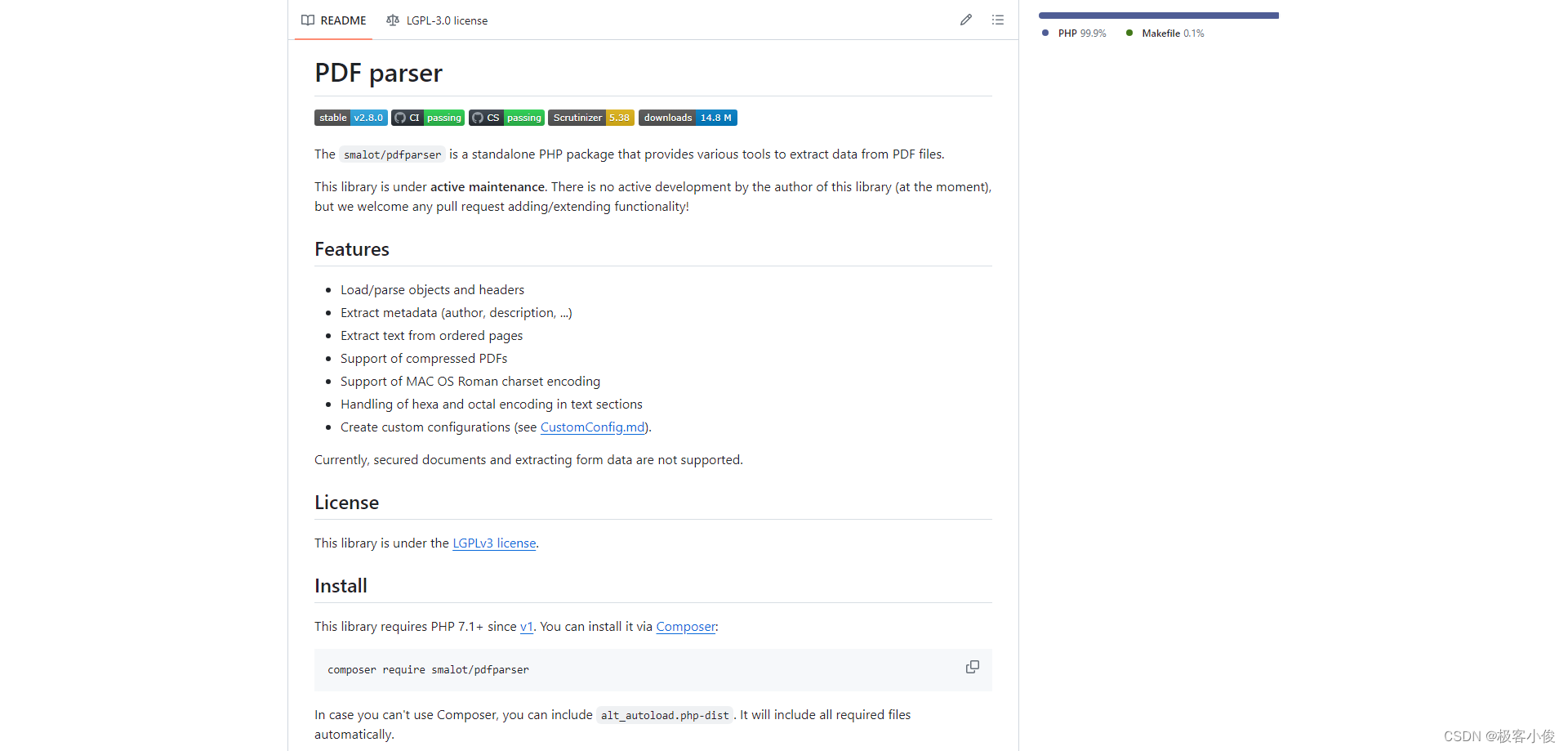Click the stable v2.8.0 badge

351,118
